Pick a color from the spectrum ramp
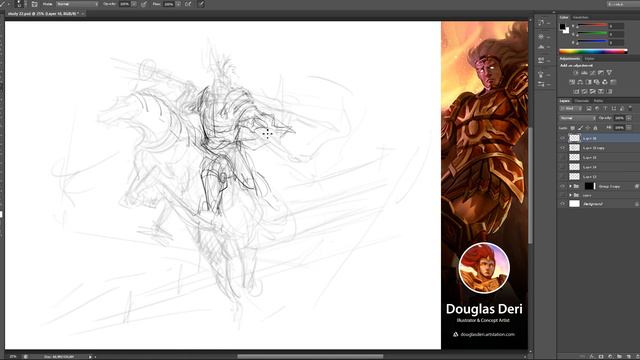640x360 pixels. pos(593,51)
